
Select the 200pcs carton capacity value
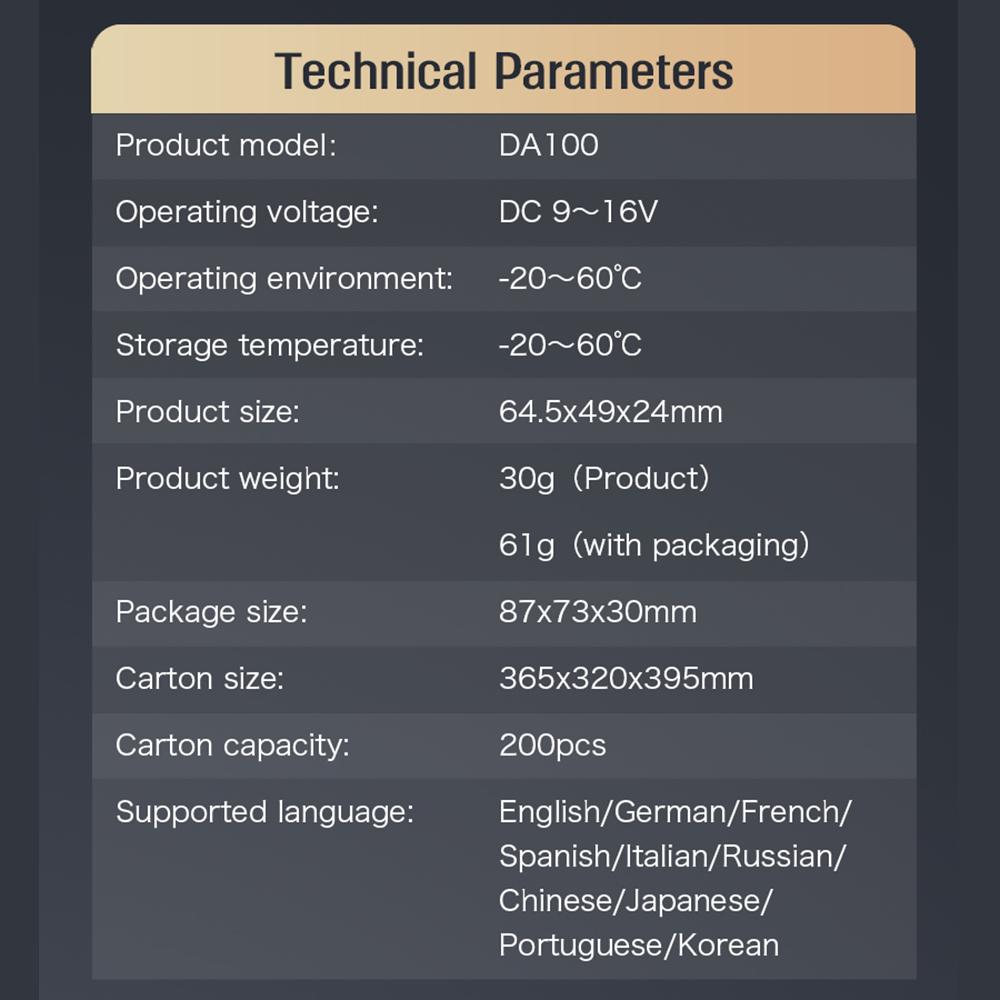pos(552,745)
